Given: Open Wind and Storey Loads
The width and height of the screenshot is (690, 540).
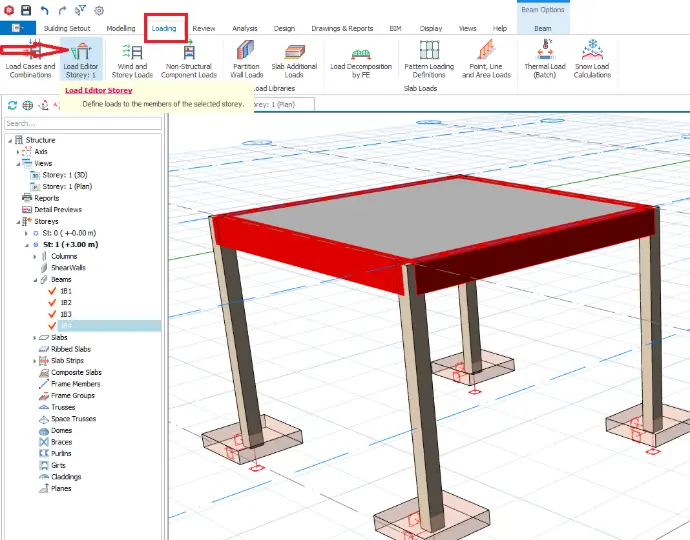Looking at the screenshot, I should click(x=132, y=59).
